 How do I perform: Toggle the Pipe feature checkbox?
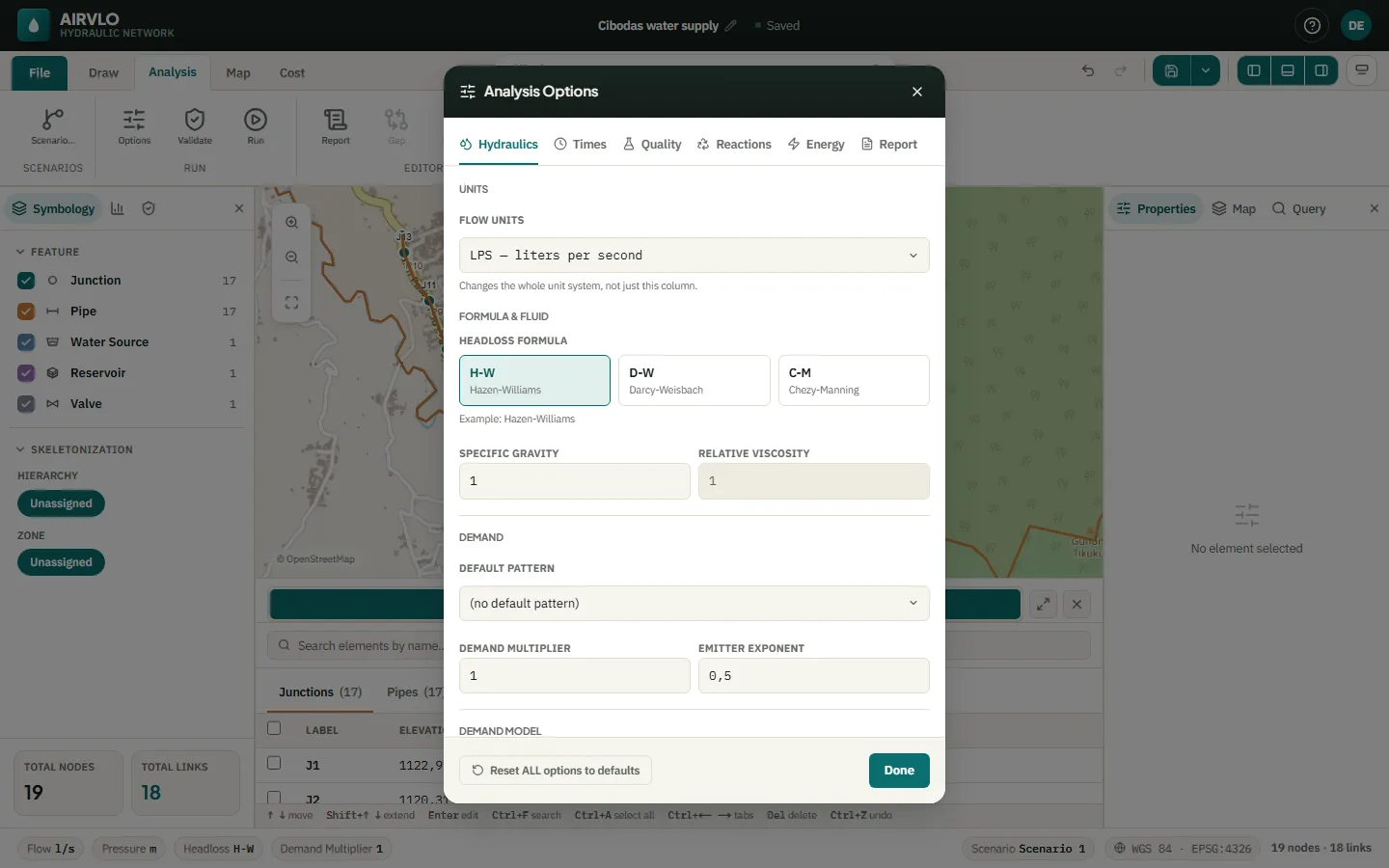click(26, 312)
